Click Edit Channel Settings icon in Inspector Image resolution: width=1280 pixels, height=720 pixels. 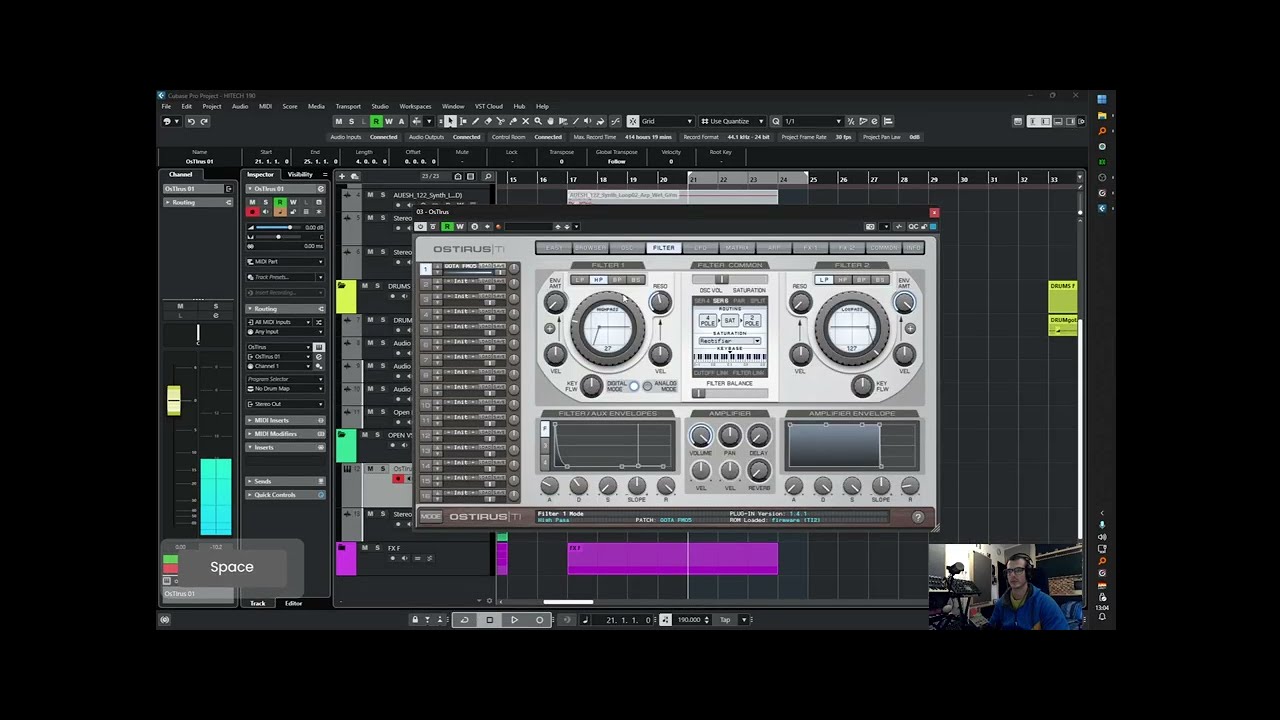(321, 189)
